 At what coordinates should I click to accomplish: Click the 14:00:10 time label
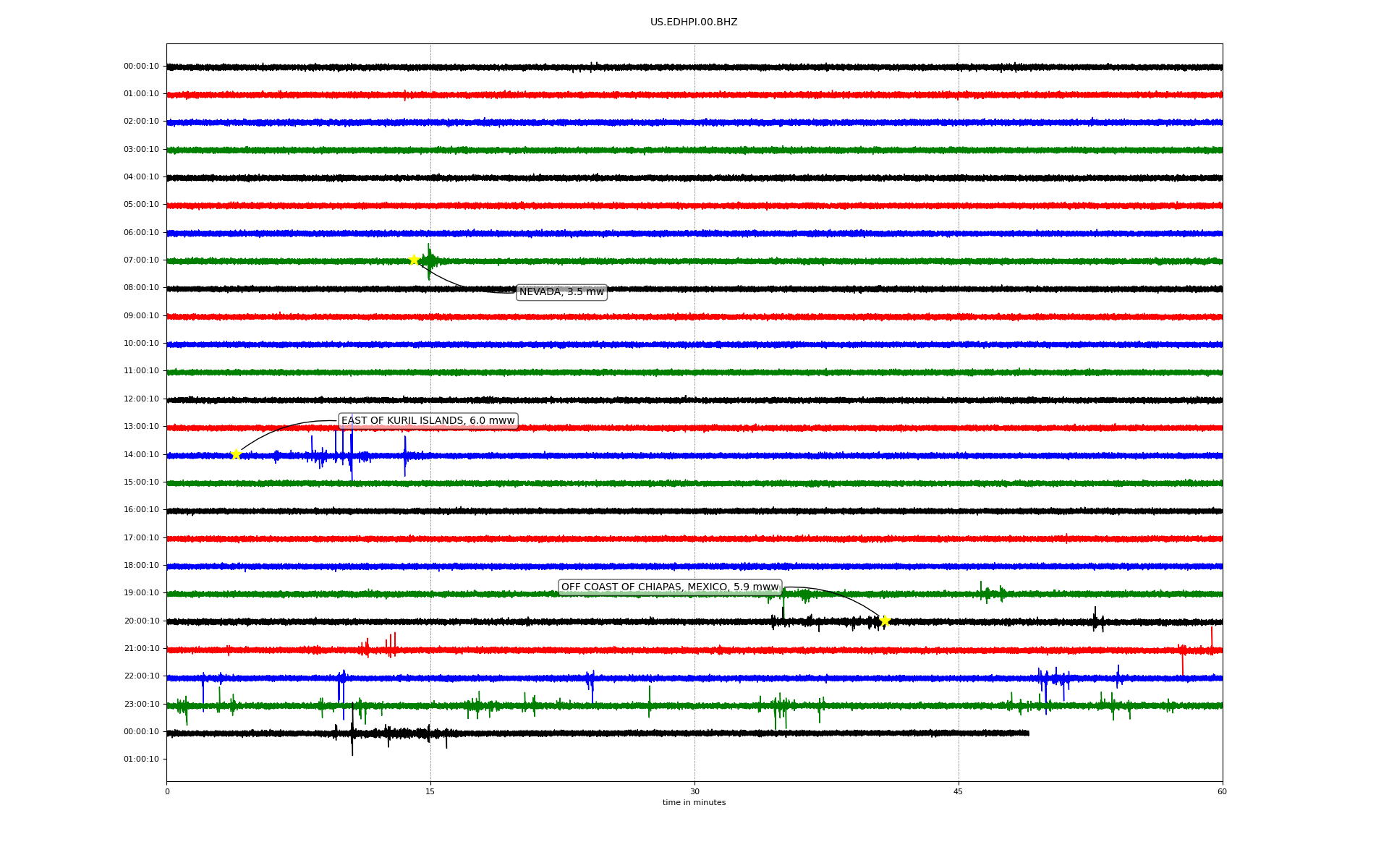pos(141,454)
